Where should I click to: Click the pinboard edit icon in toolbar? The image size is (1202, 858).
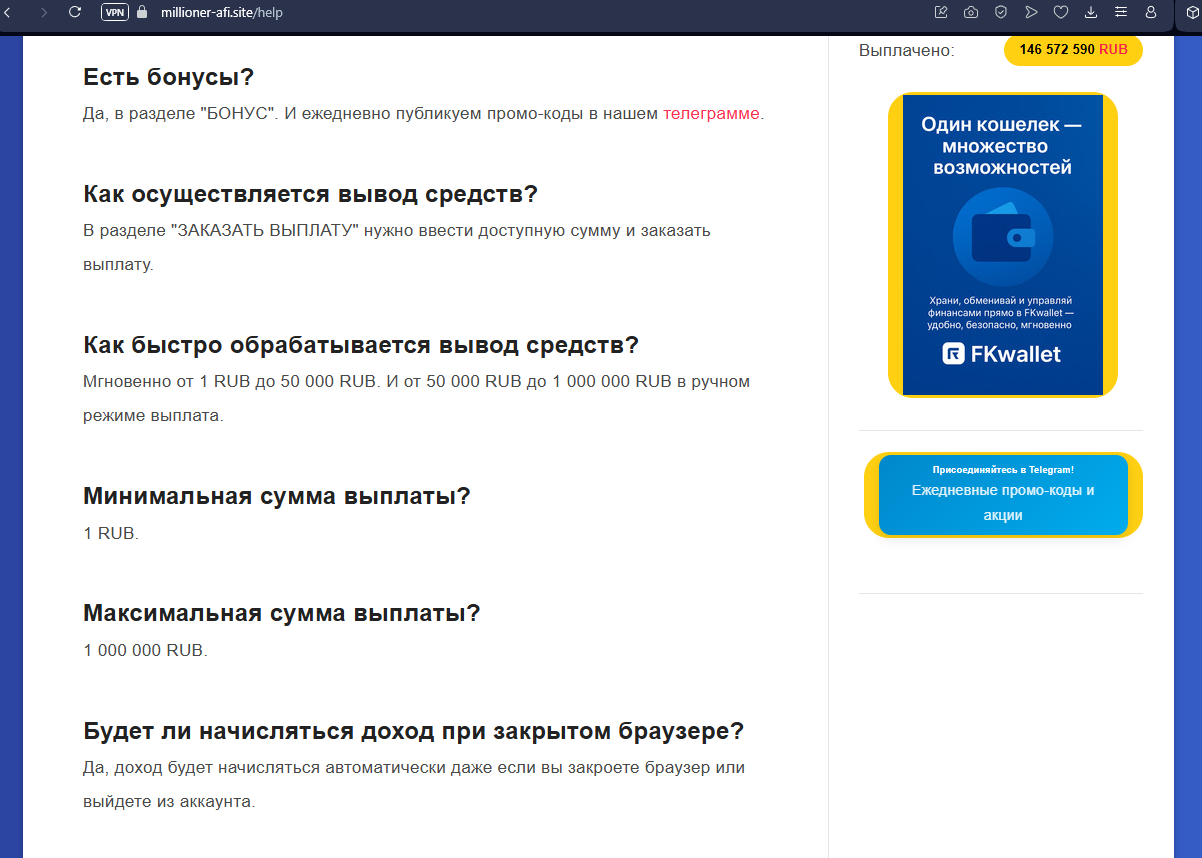(941, 12)
